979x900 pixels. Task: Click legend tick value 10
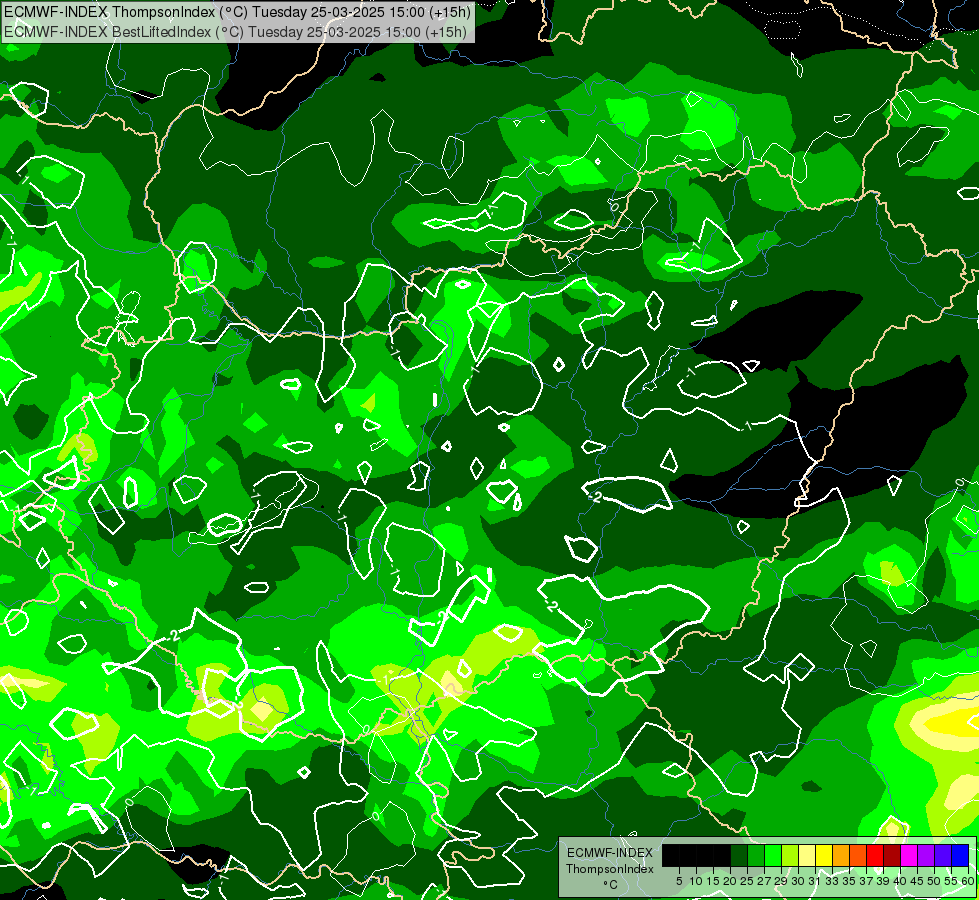point(696,881)
